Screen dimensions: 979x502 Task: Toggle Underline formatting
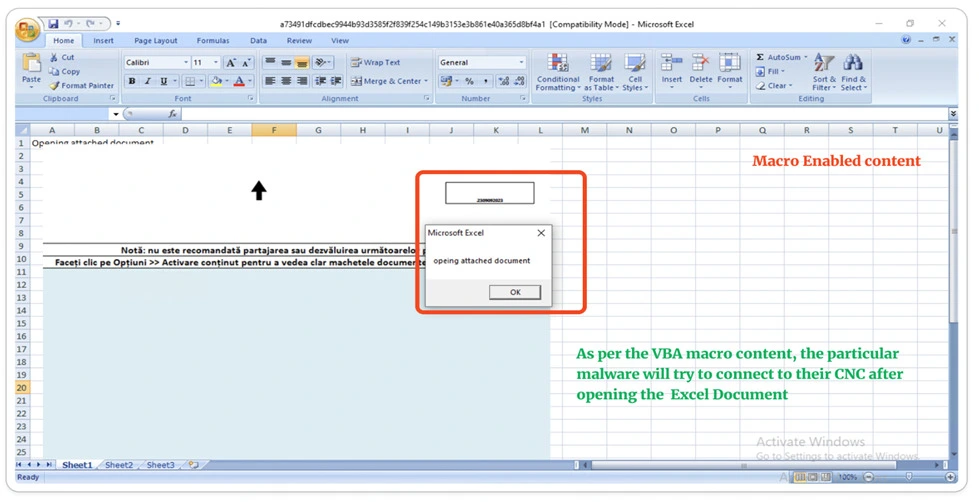click(x=164, y=81)
